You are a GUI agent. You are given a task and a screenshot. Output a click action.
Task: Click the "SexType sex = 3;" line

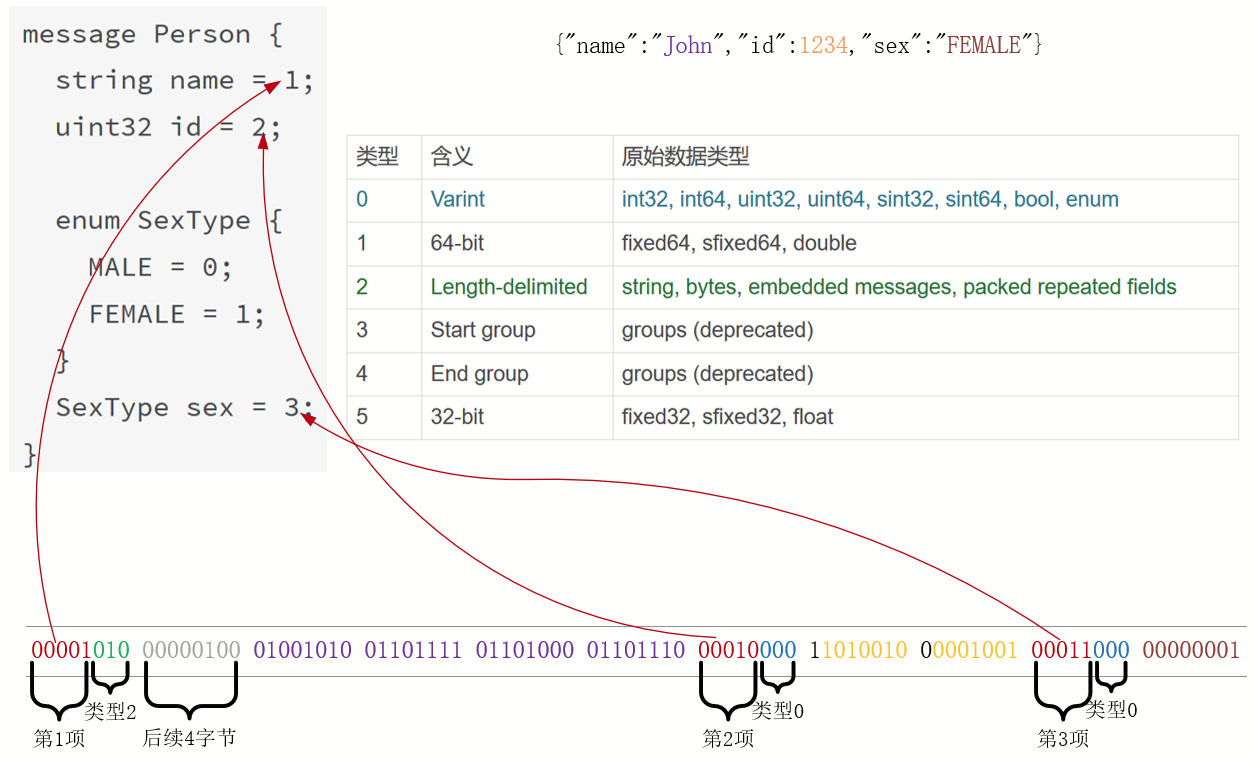(184, 408)
